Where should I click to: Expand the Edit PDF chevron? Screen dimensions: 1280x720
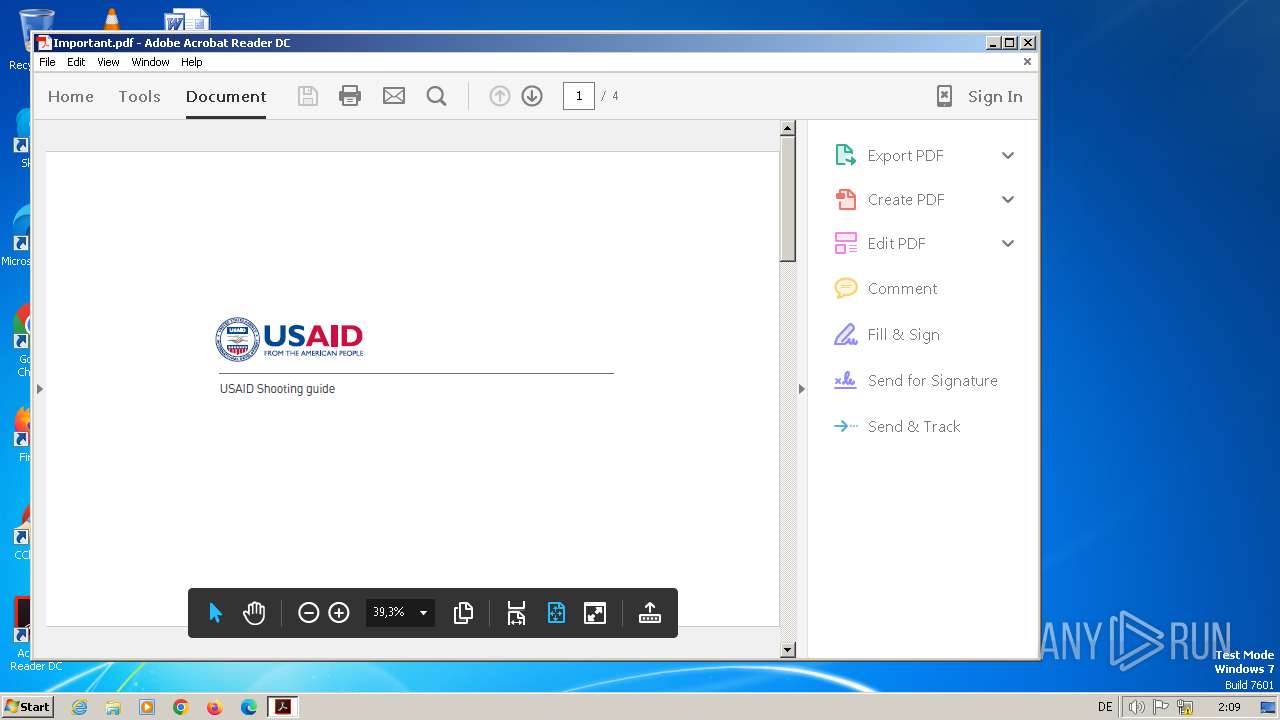[1008, 243]
